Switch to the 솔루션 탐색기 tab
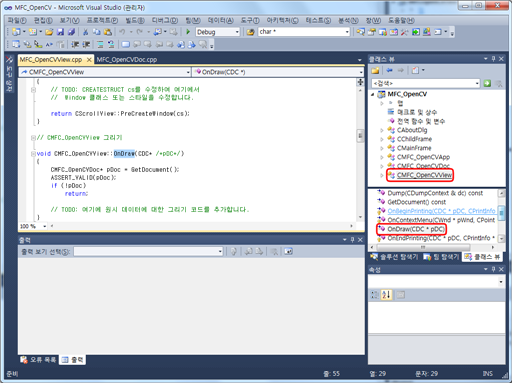 [394, 257]
